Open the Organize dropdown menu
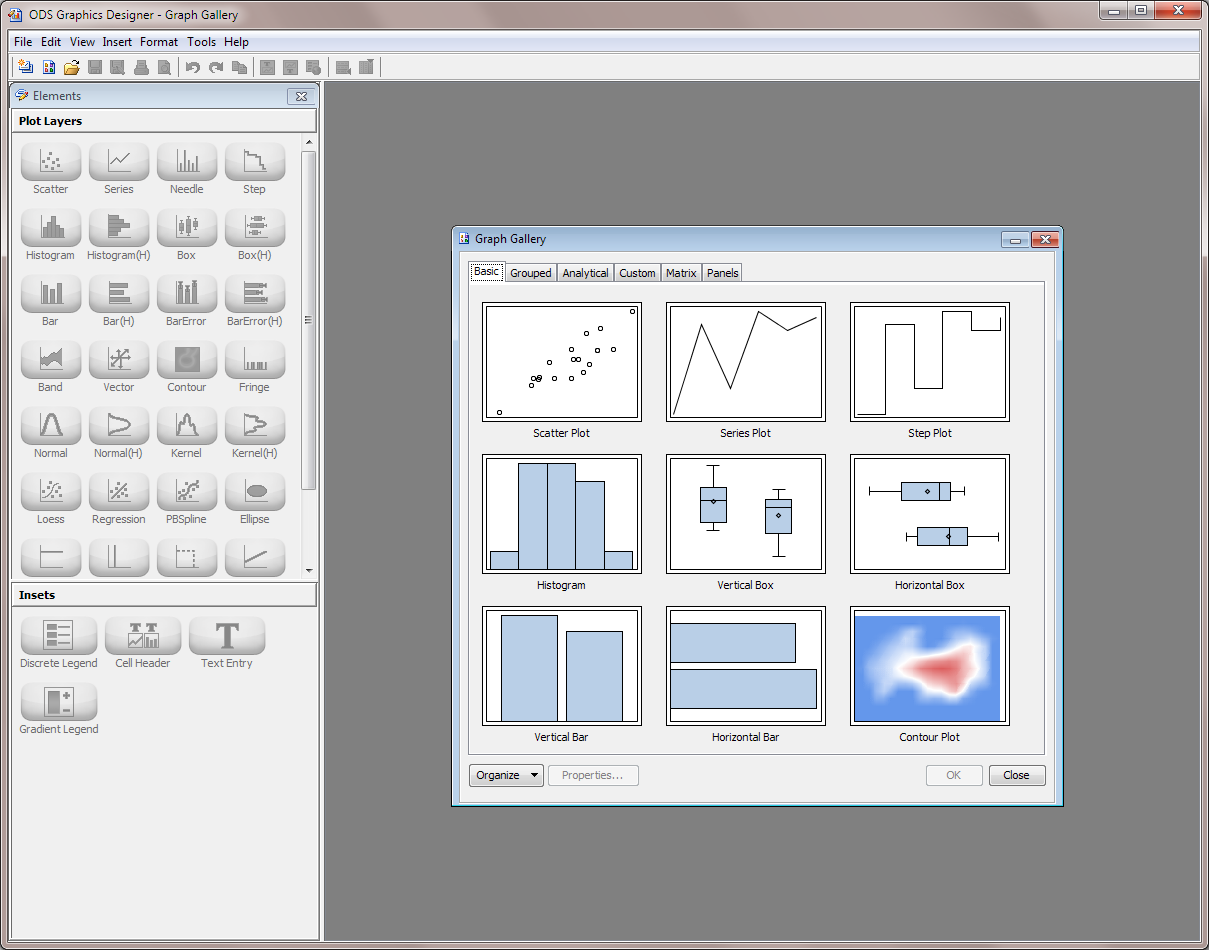Image resolution: width=1209 pixels, height=950 pixels. click(x=505, y=775)
